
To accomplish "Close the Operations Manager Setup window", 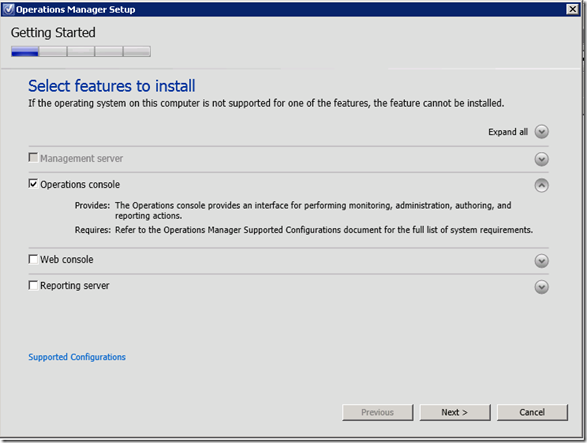I will [x=572, y=9].
